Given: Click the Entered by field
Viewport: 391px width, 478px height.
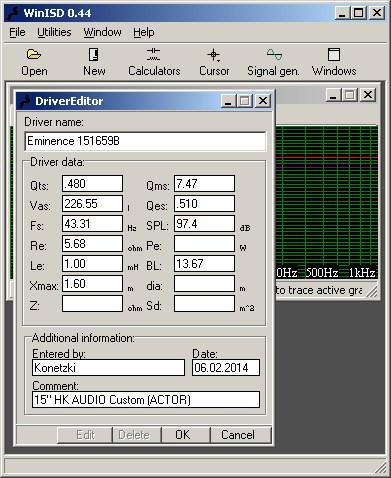Looking at the screenshot, I should pos(108,368).
